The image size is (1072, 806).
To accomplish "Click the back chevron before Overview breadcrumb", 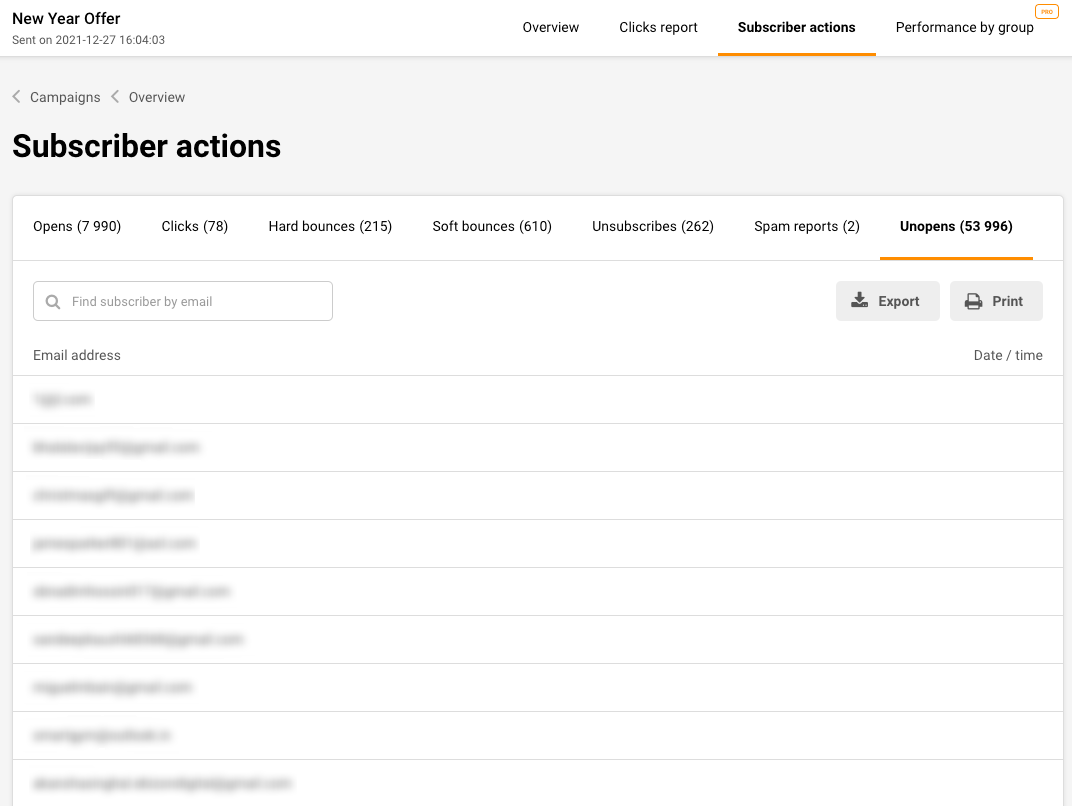I will 115,97.
